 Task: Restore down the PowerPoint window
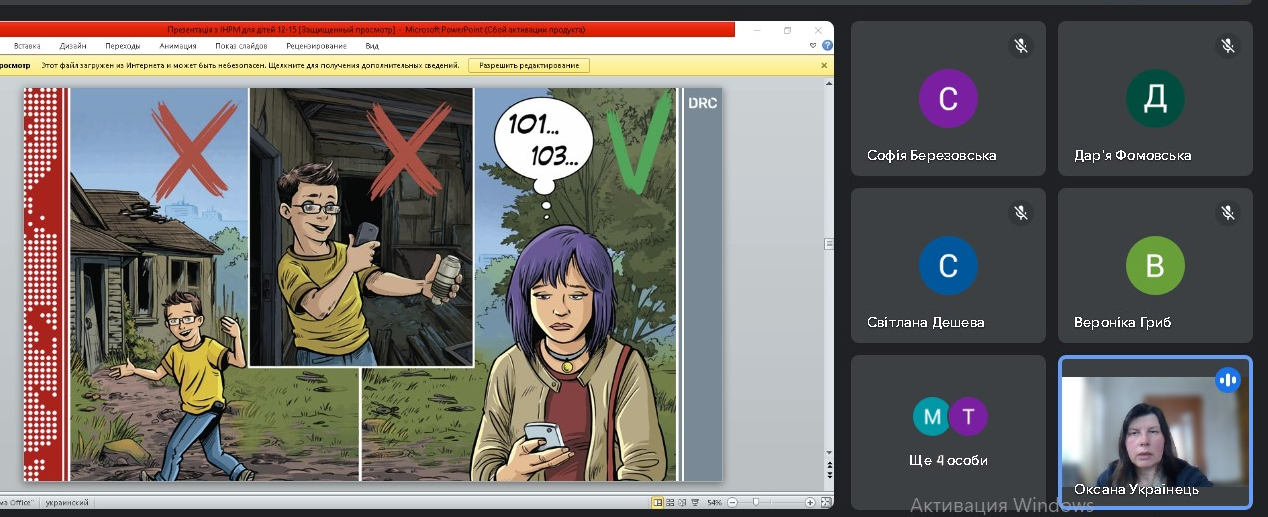click(x=787, y=30)
